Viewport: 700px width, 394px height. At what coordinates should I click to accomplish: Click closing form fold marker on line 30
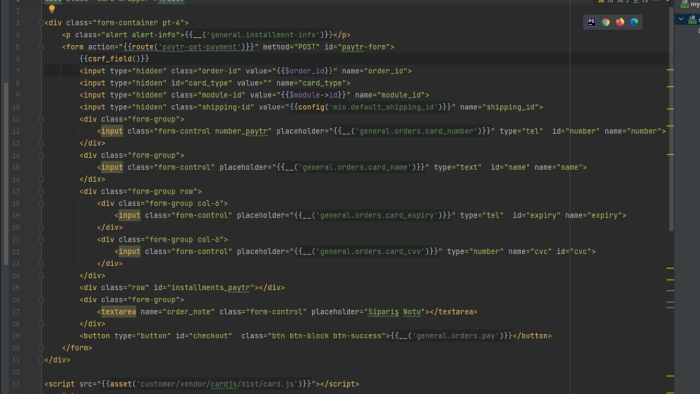41,348
